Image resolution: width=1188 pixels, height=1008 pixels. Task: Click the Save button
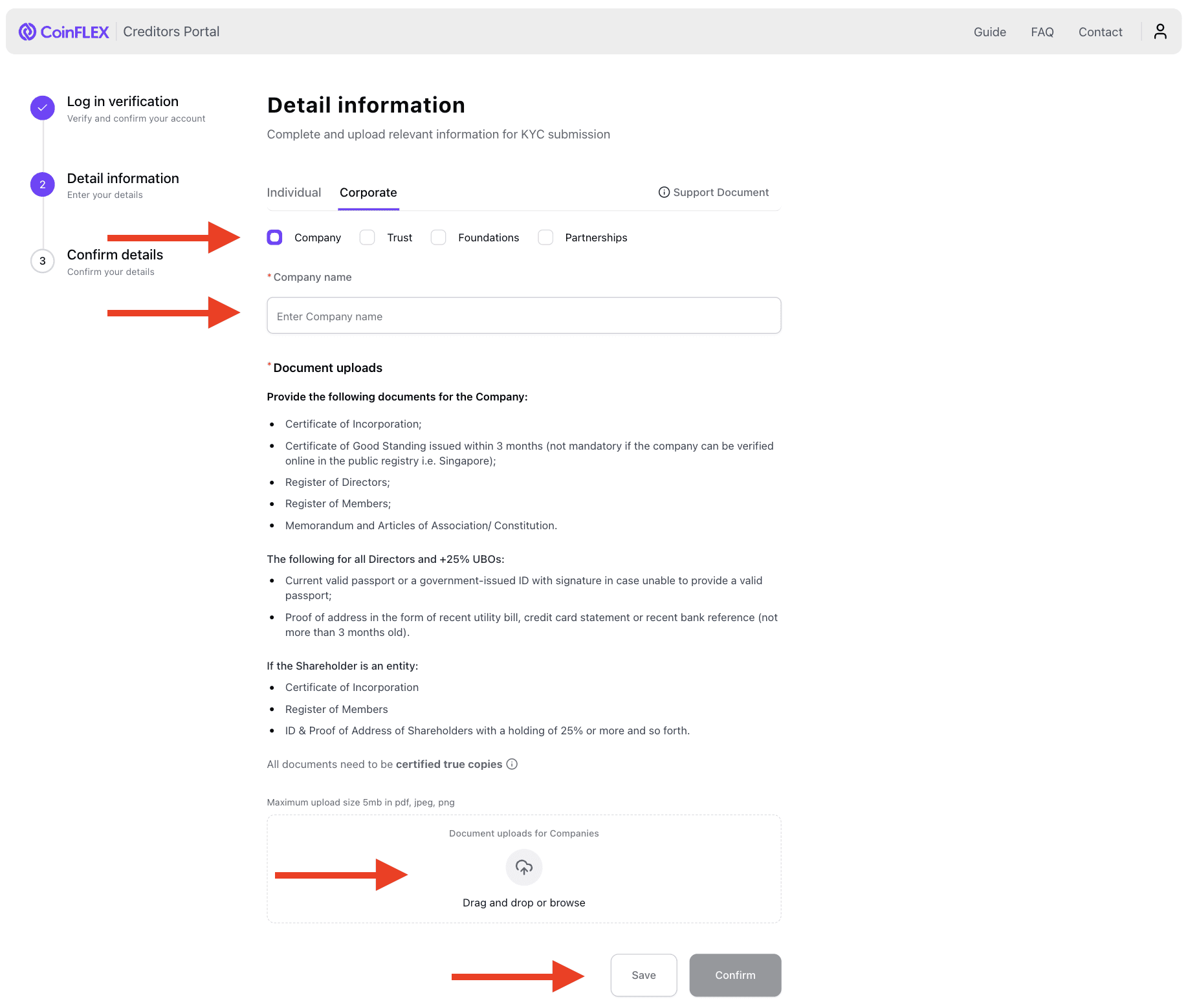(x=643, y=975)
